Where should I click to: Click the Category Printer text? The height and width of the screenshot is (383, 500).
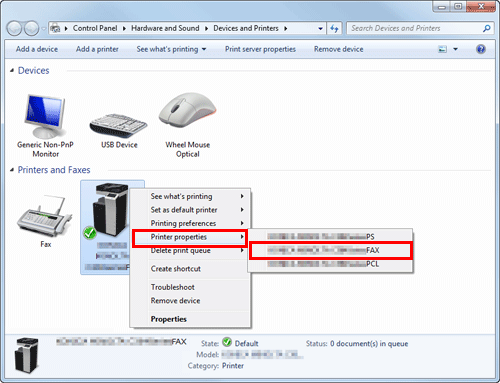[233, 366]
